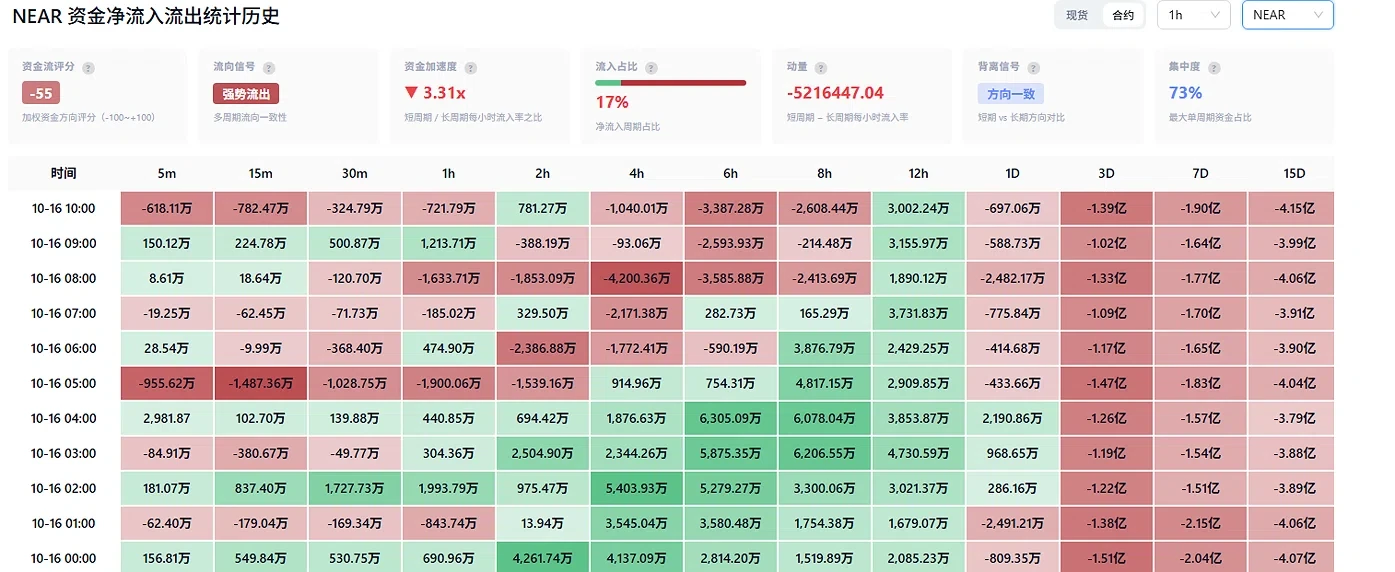Click the 15m column header
Image resolution: width=1395 pixels, height=572 pixels.
point(260,173)
